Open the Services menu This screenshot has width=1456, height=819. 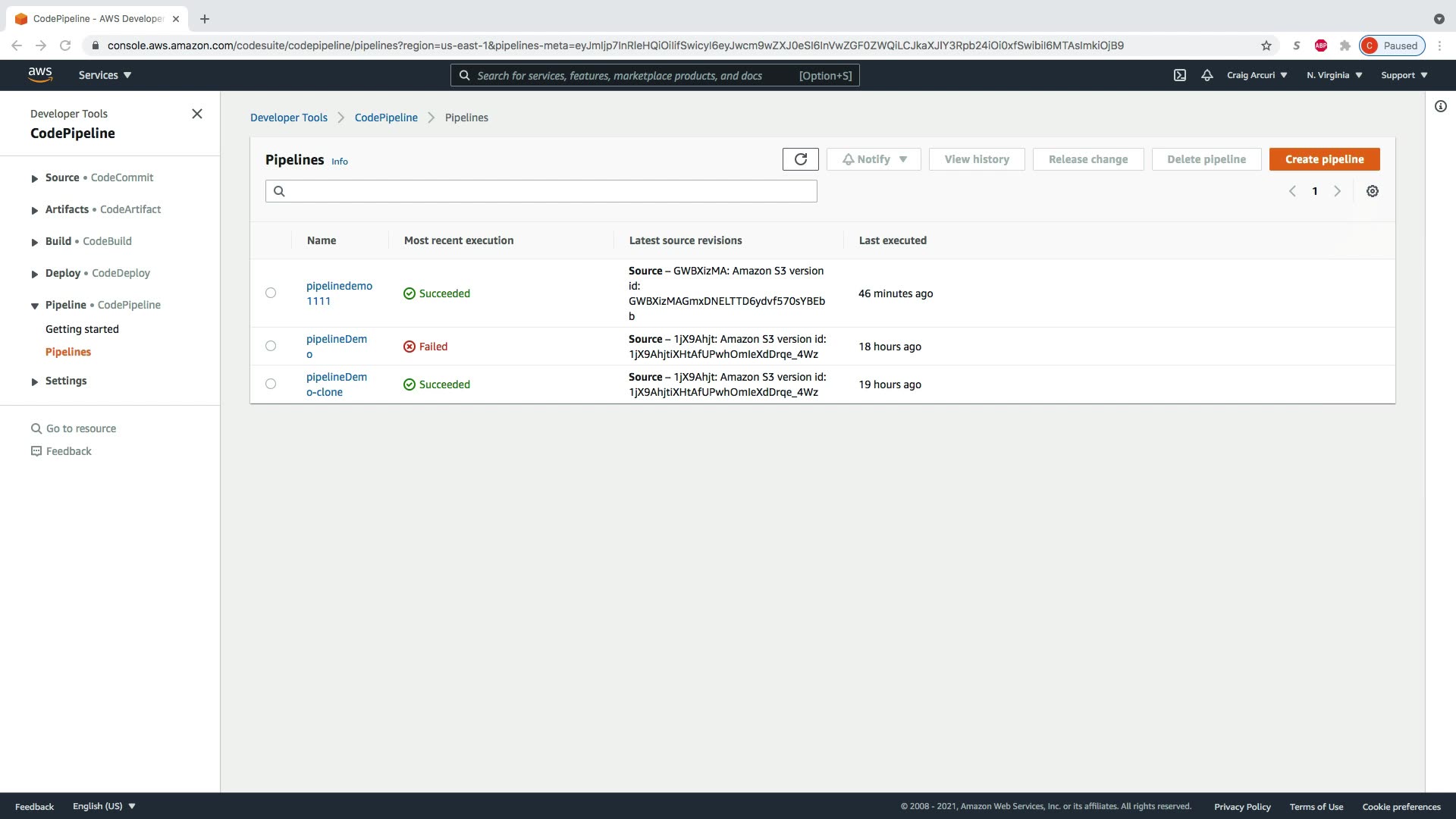coord(105,75)
